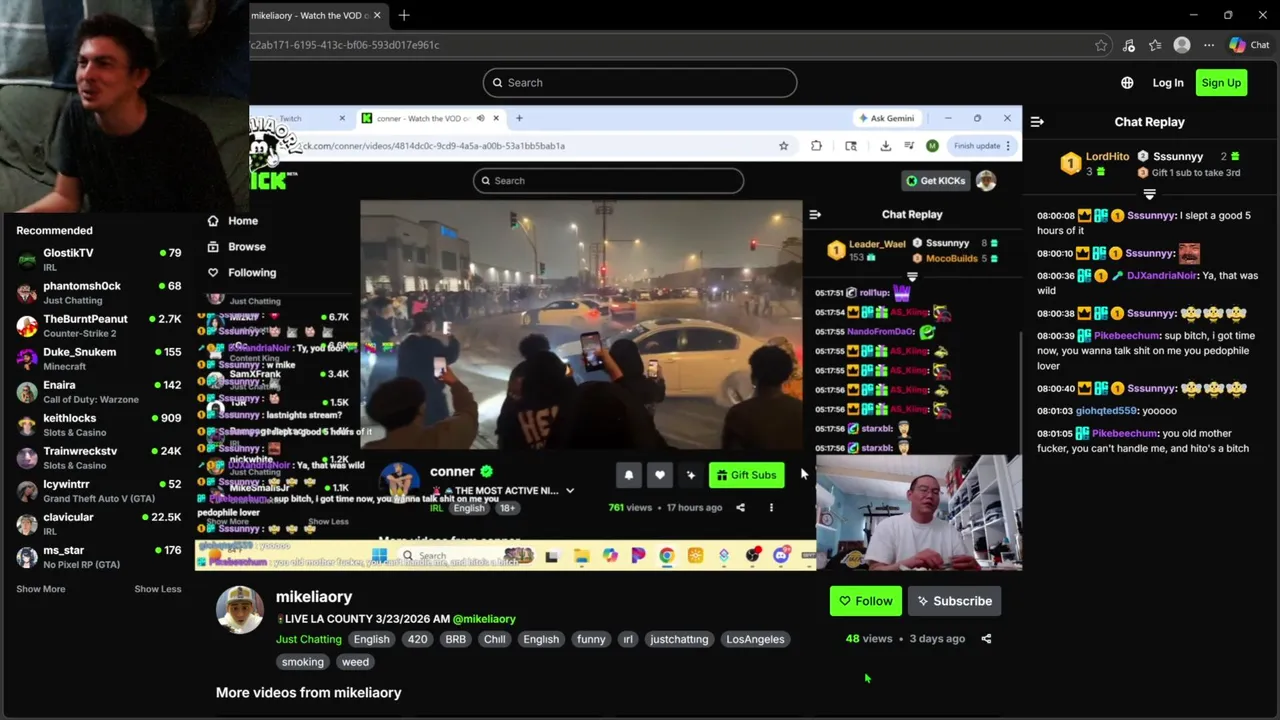Open giohqted559's profile in chat replay

click(1106, 411)
